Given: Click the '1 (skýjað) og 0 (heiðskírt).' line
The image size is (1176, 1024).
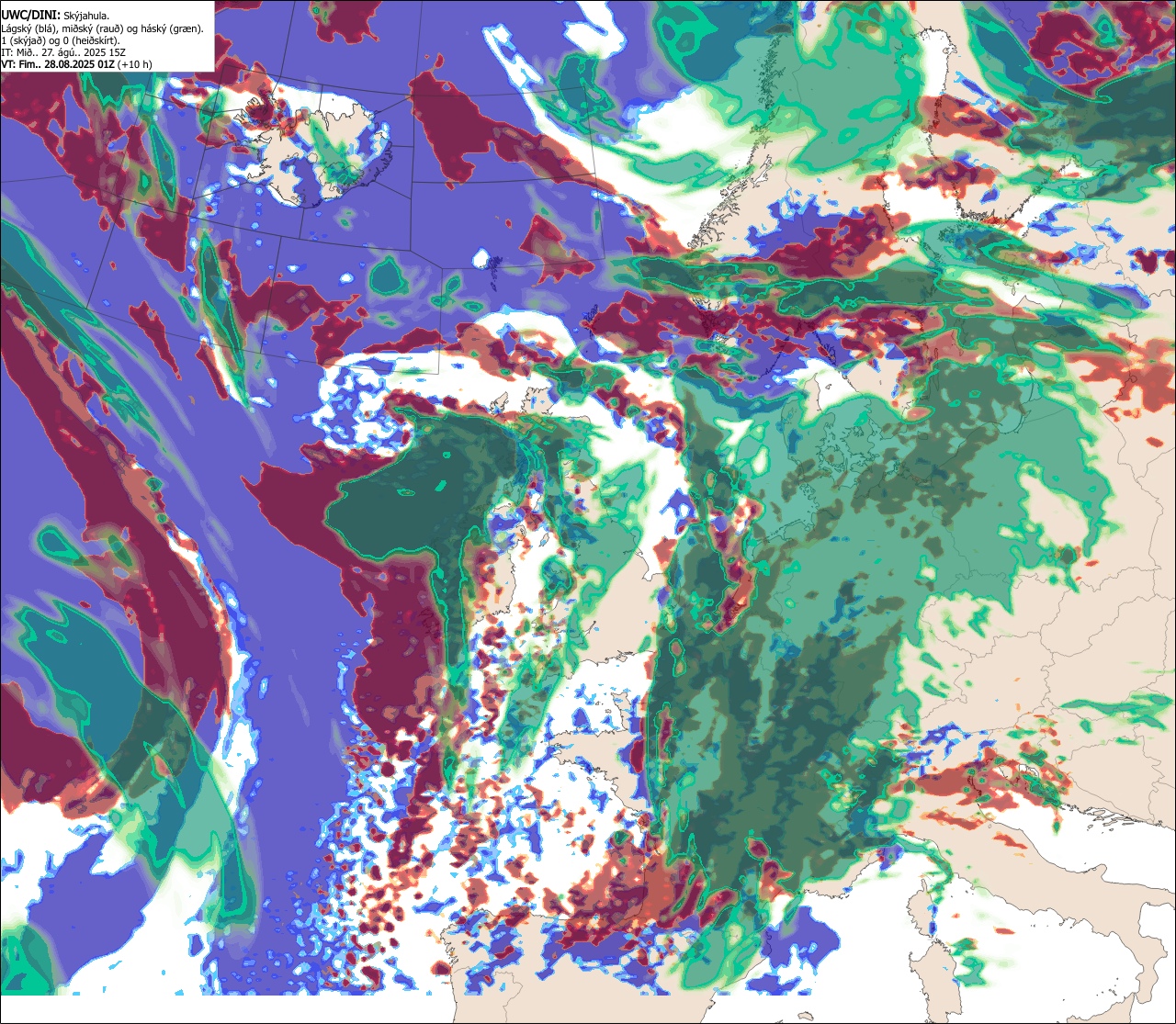Looking at the screenshot, I should pos(61,40).
